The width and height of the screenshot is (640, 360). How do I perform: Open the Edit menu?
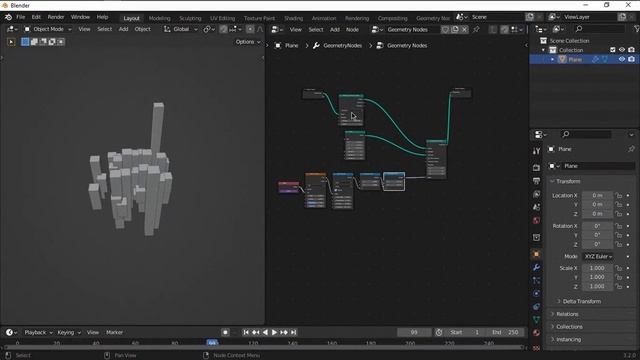pyautogui.click(x=36, y=17)
